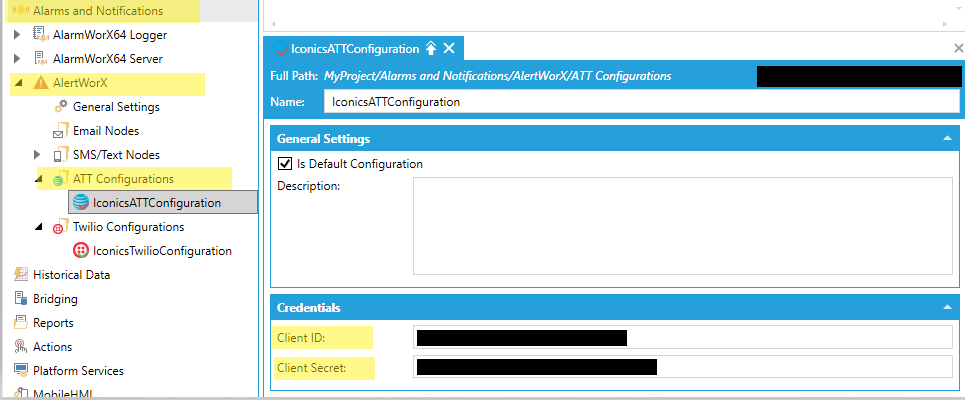Uncheck the Is Default Configuration checkbox
Viewport: 965px width, 400px height.
coord(285,164)
